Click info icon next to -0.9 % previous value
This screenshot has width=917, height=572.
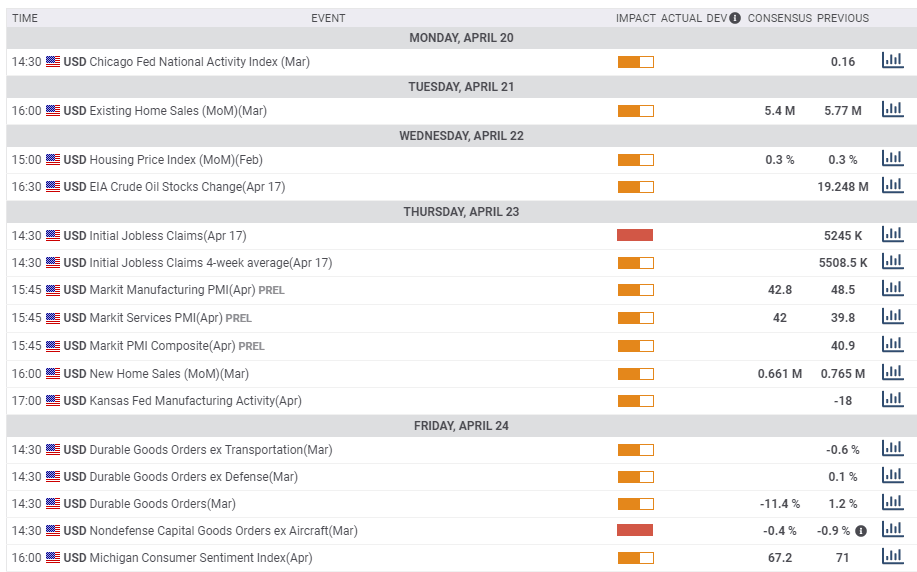coord(860,530)
